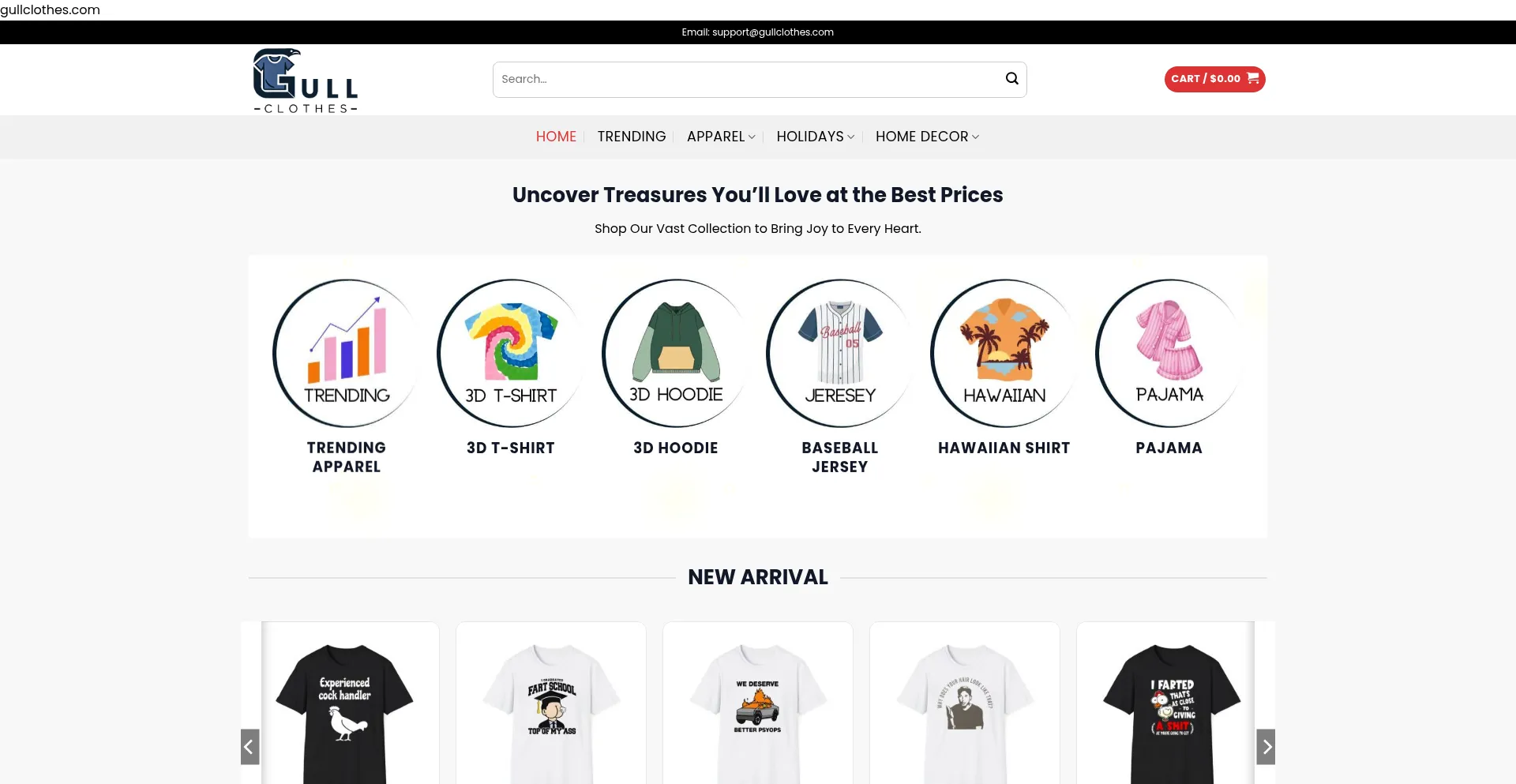Click the search magnifier icon

pos(1011,79)
